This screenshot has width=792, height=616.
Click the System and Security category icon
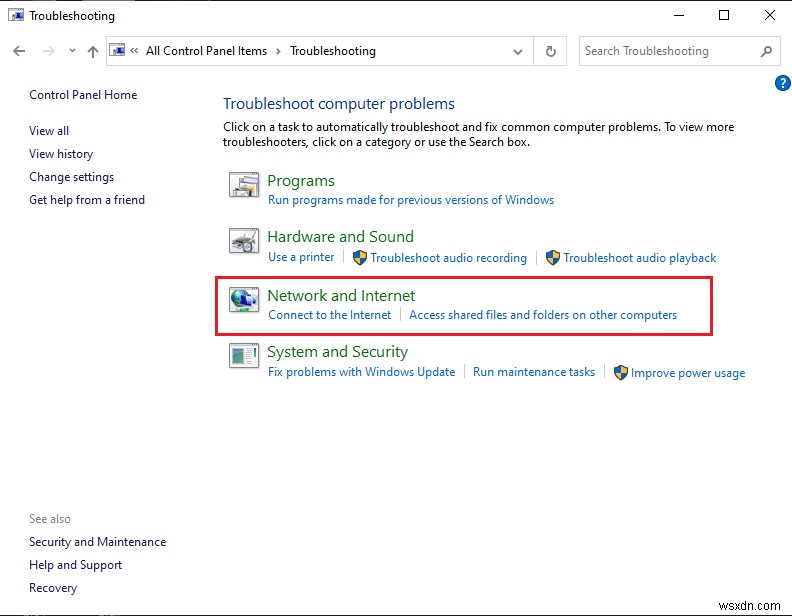(x=244, y=355)
